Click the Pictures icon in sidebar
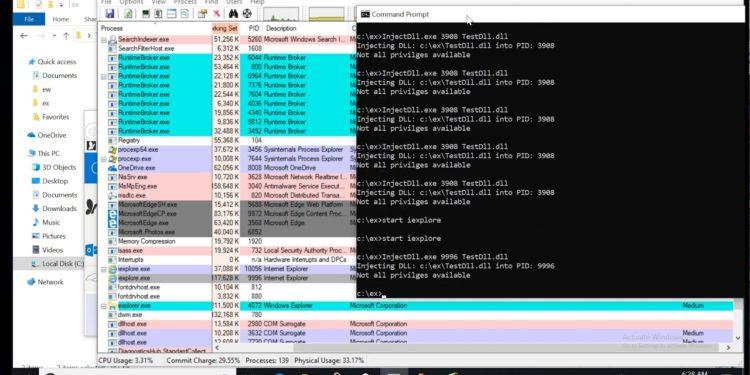The width and height of the screenshot is (750, 375). pyautogui.click(x=36, y=236)
